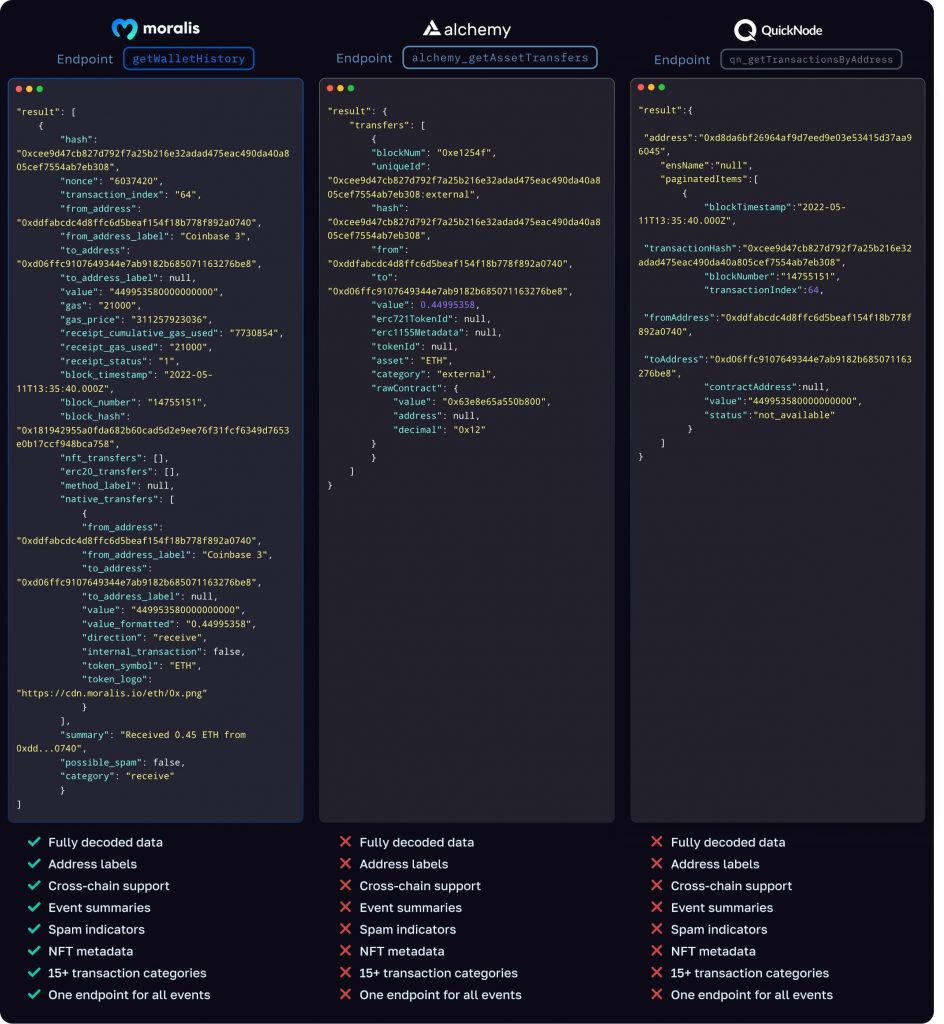This screenshot has width=944, height=1024.
Task: Click the Moralis summary 'Received 0.45 ETH' line
Action: pyautogui.click(x=183, y=734)
